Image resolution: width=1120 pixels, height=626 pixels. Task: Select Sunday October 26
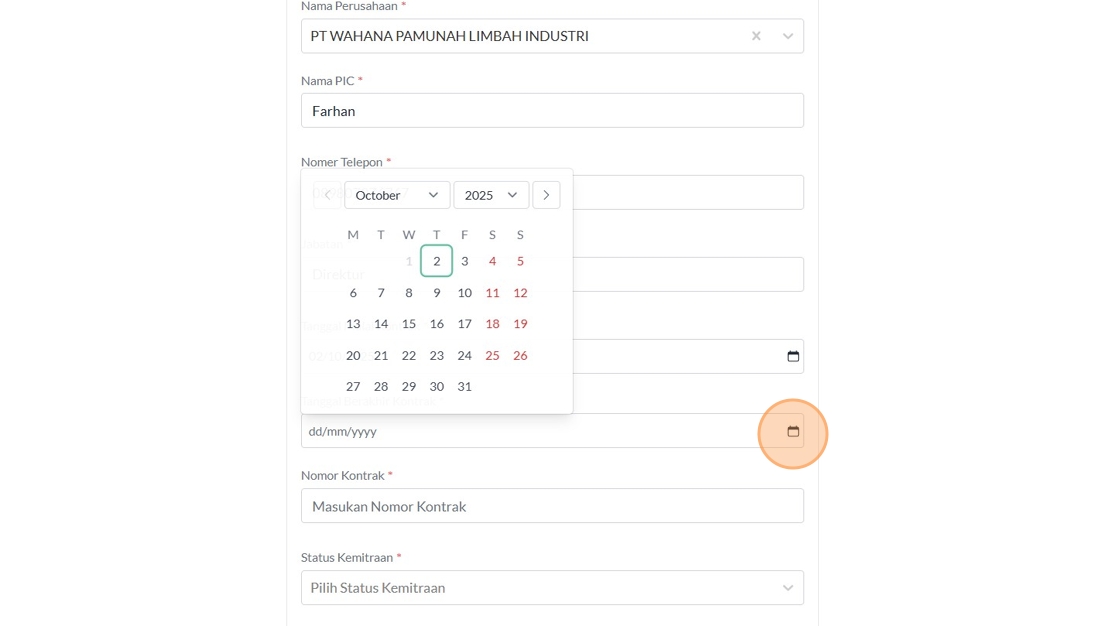point(520,355)
